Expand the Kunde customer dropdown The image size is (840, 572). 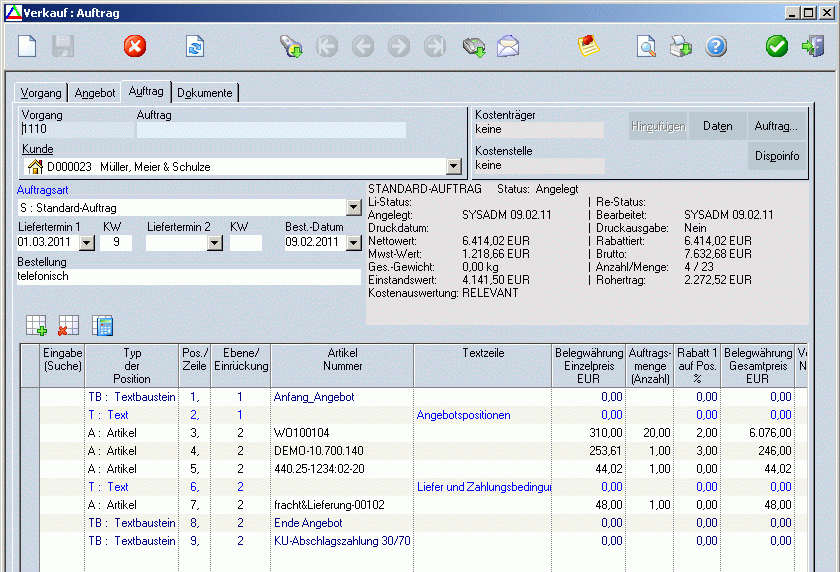(453, 167)
